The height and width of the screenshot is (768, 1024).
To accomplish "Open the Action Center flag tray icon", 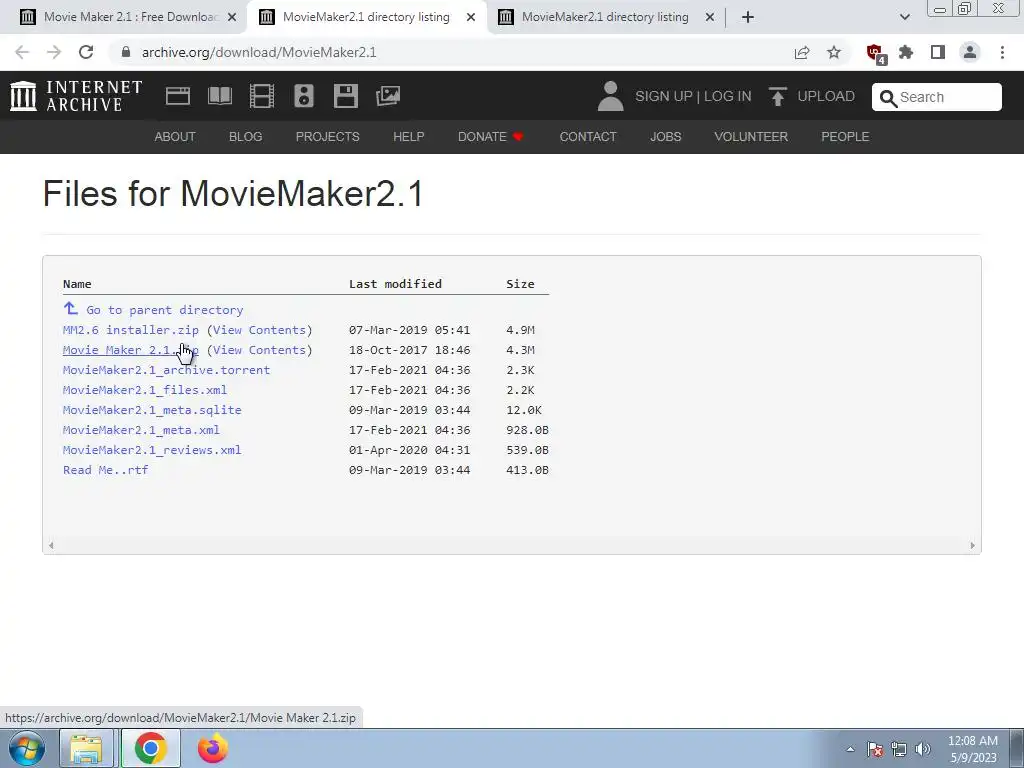I will pos(875,749).
